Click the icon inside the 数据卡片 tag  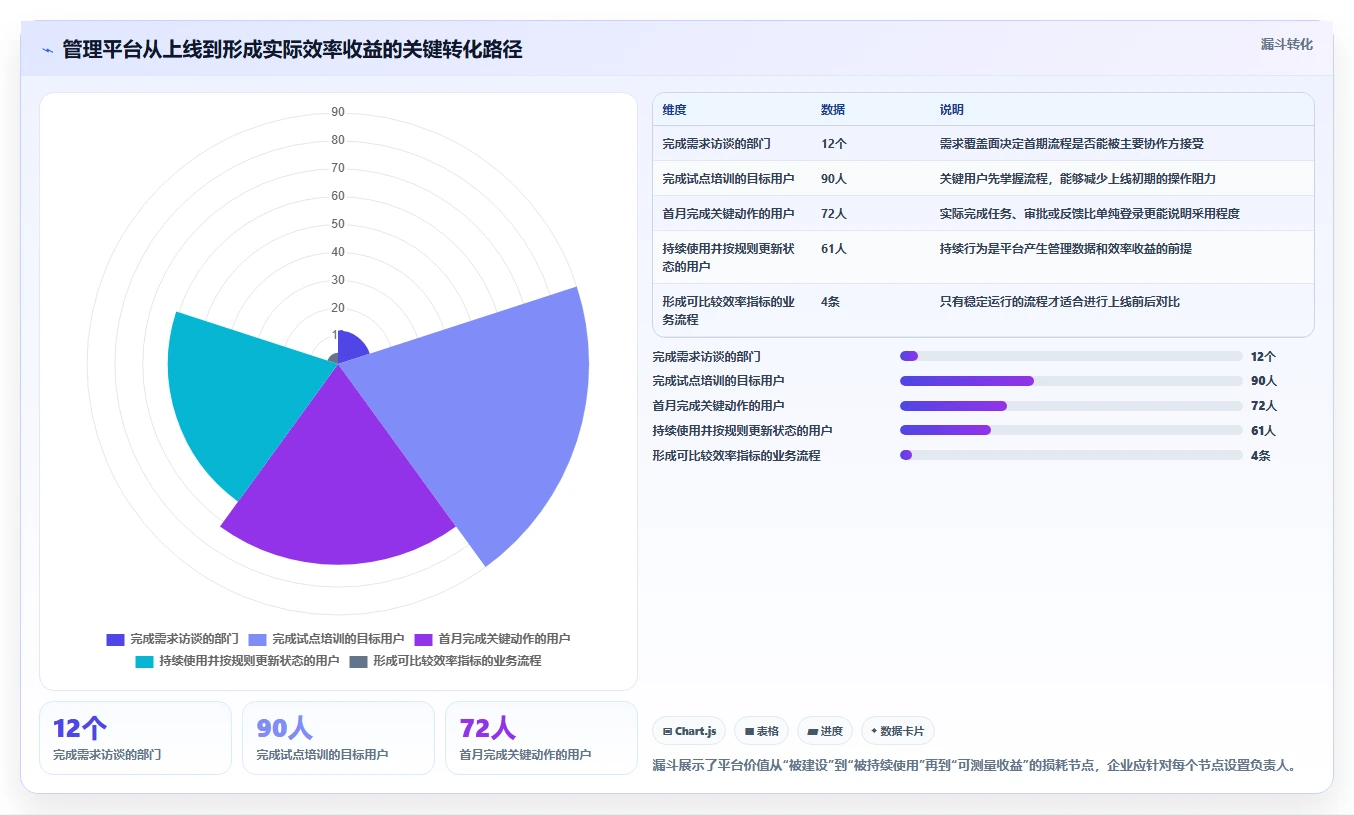874,732
